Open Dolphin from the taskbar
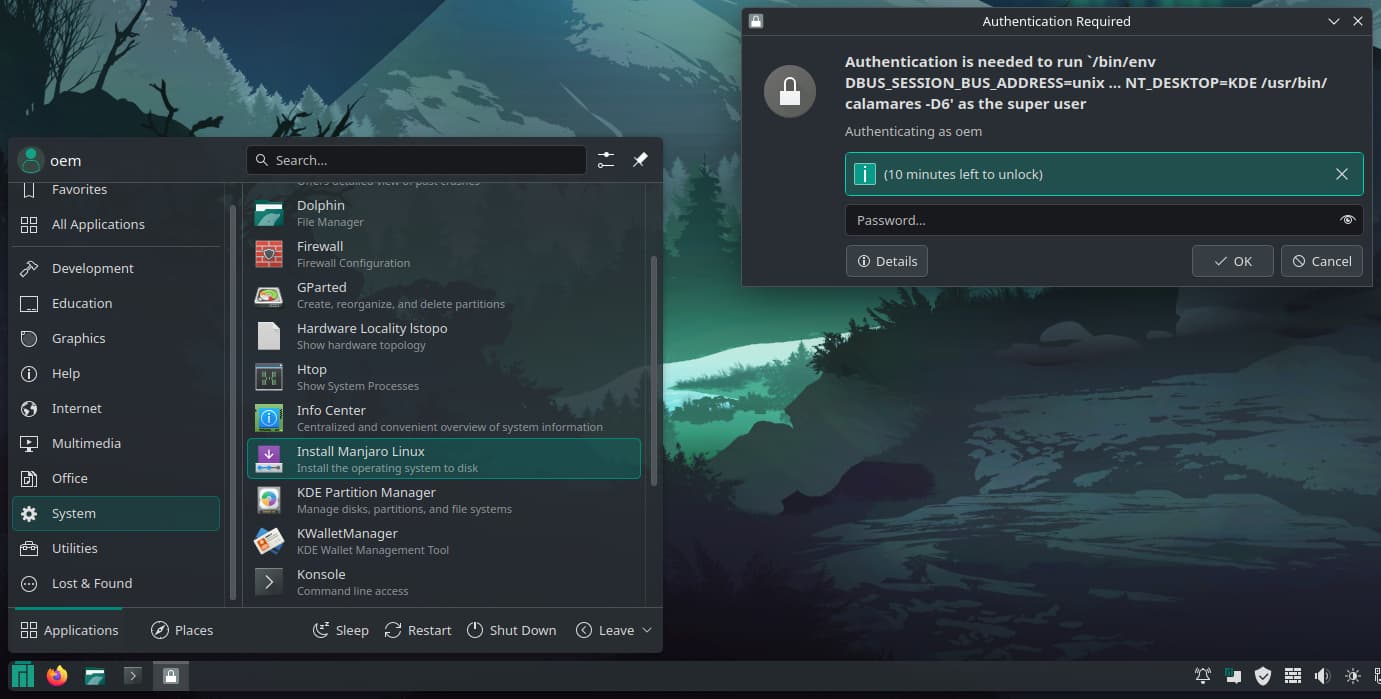The height and width of the screenshot is (699, 1381). (x=95, y=676)
